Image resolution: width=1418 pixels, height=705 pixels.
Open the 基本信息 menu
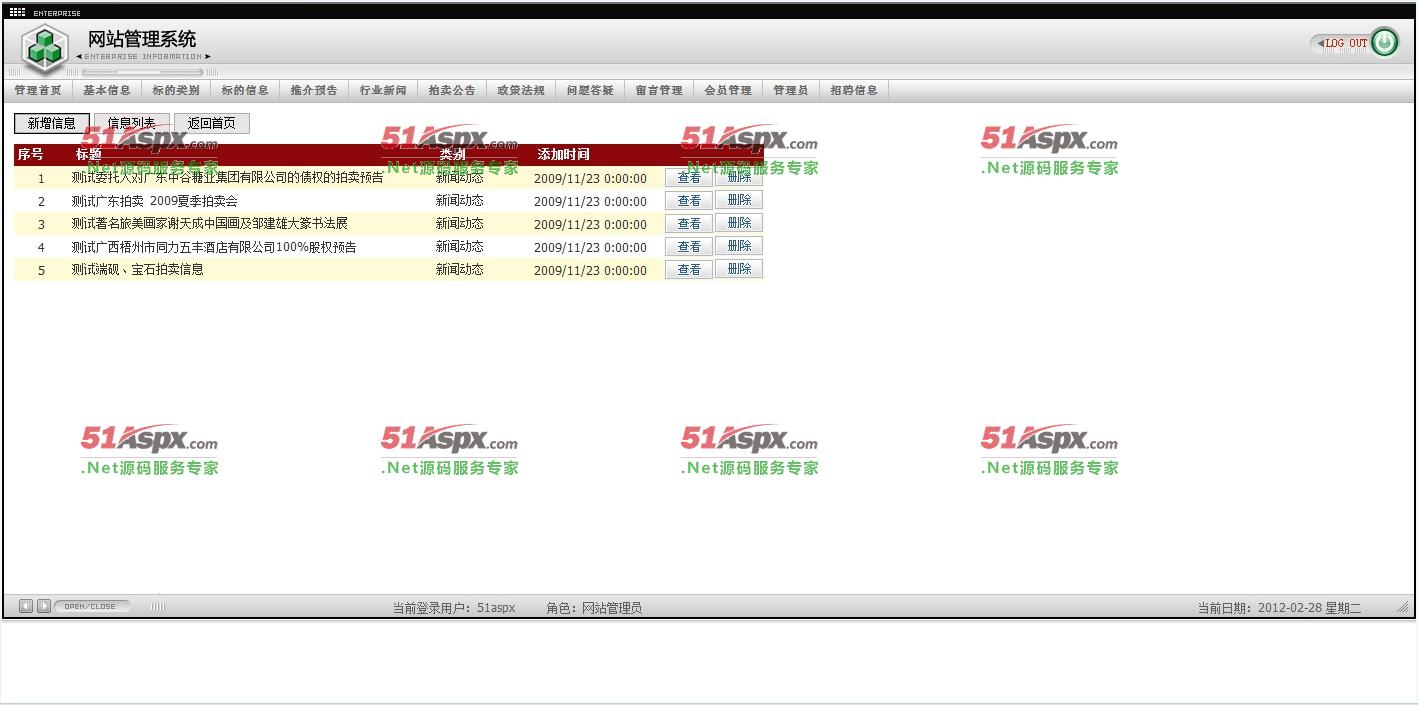click(x=107, y=90)
